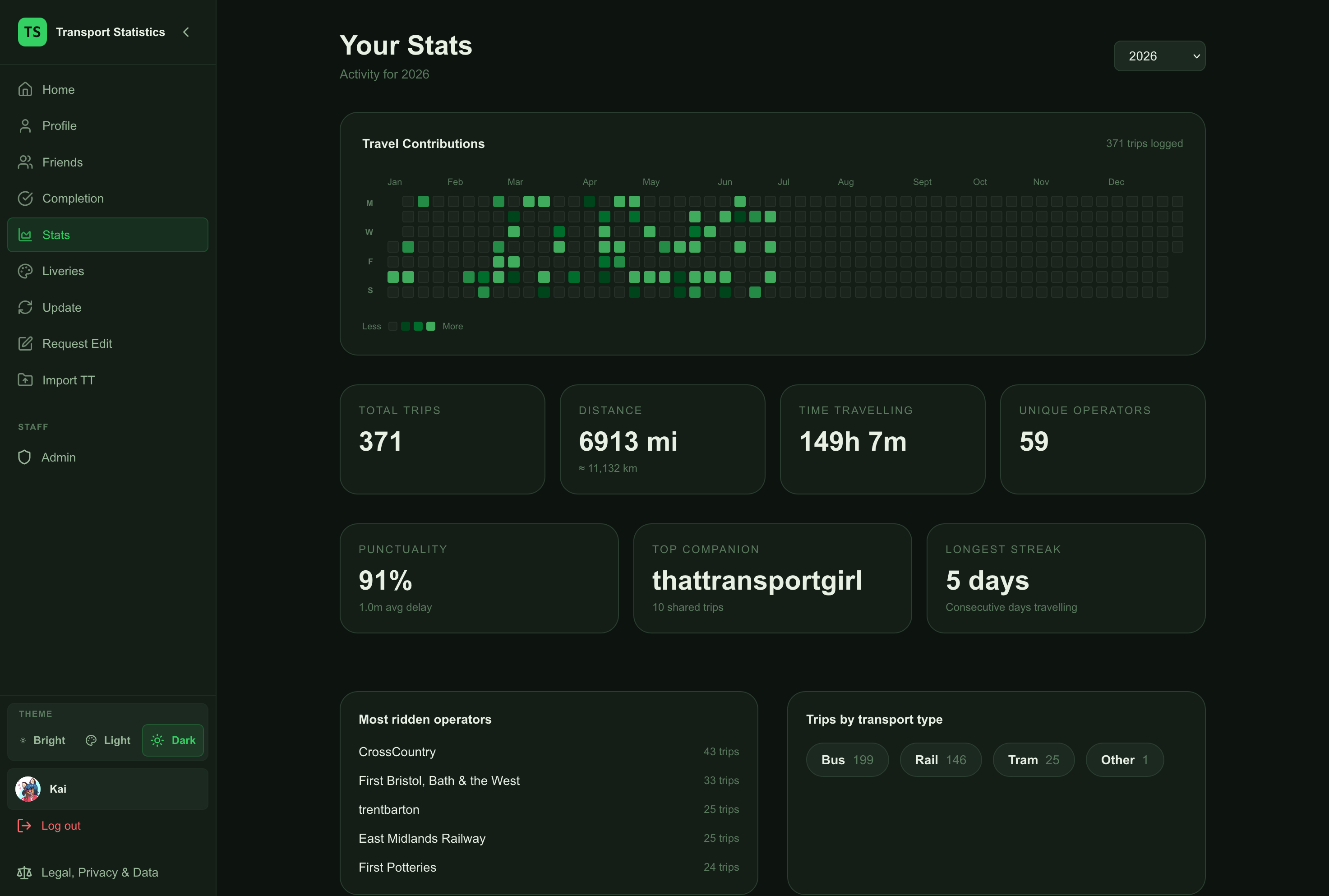
Task: Go to the Profile page
Action: point(107,126)
